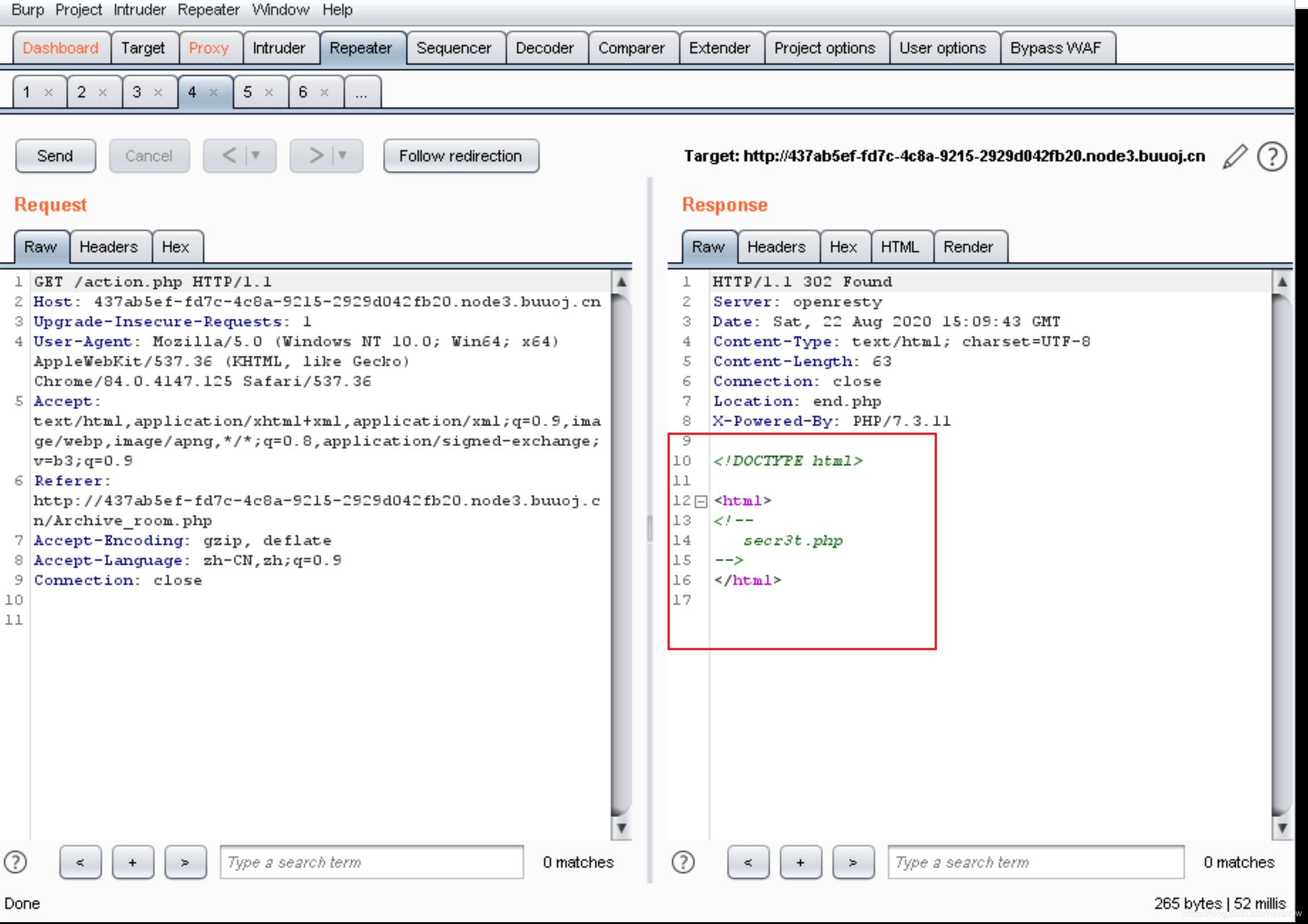Click the Raw view icon in Request
This screenshot has height=924, width=1308.
[39, 246]
